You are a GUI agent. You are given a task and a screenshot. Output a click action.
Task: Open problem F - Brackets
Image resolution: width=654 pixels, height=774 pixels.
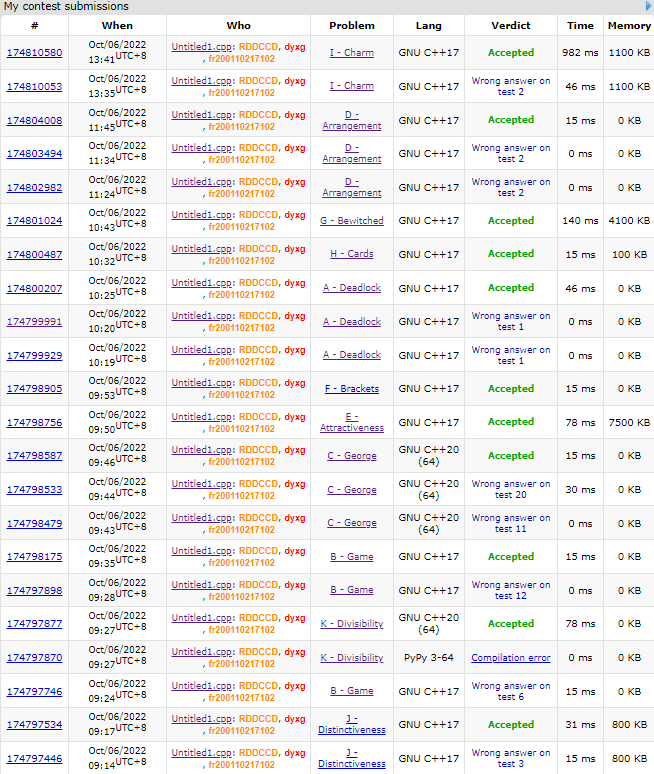[x=351, y=389]
